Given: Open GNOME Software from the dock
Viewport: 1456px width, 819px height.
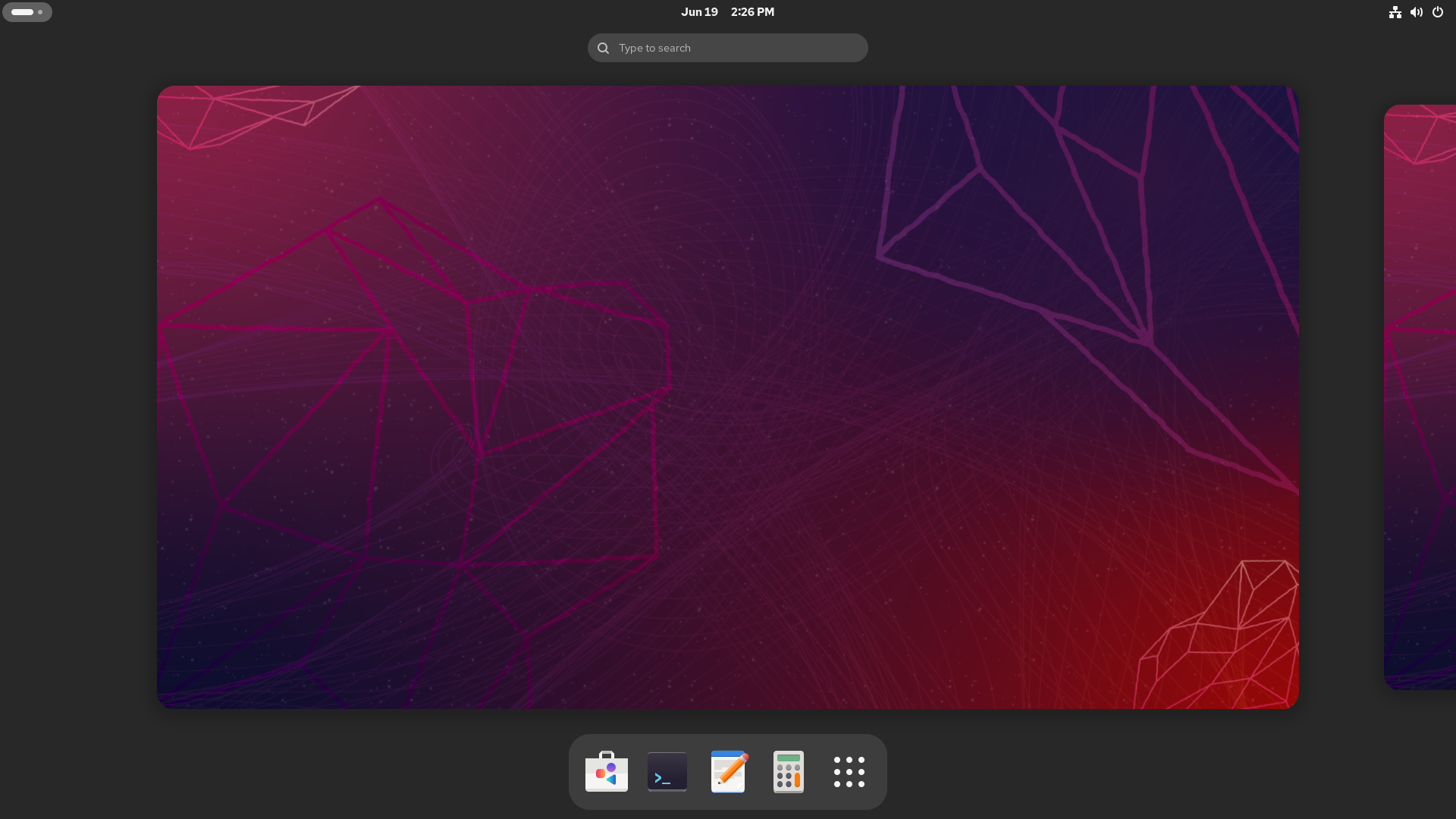Looking at the screenshot, I should 606,771.
